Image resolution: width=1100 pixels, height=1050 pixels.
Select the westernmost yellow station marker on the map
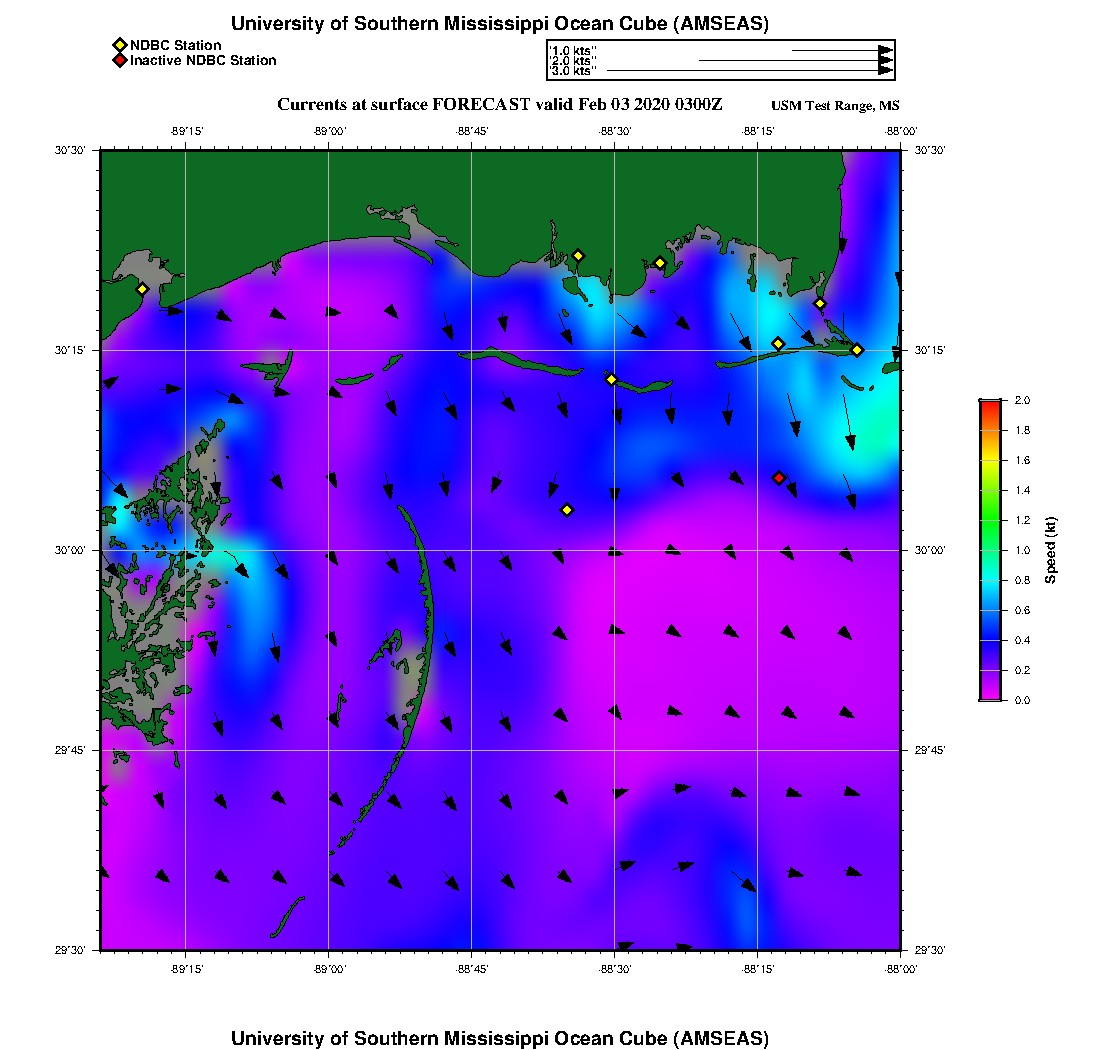point(142,289)
